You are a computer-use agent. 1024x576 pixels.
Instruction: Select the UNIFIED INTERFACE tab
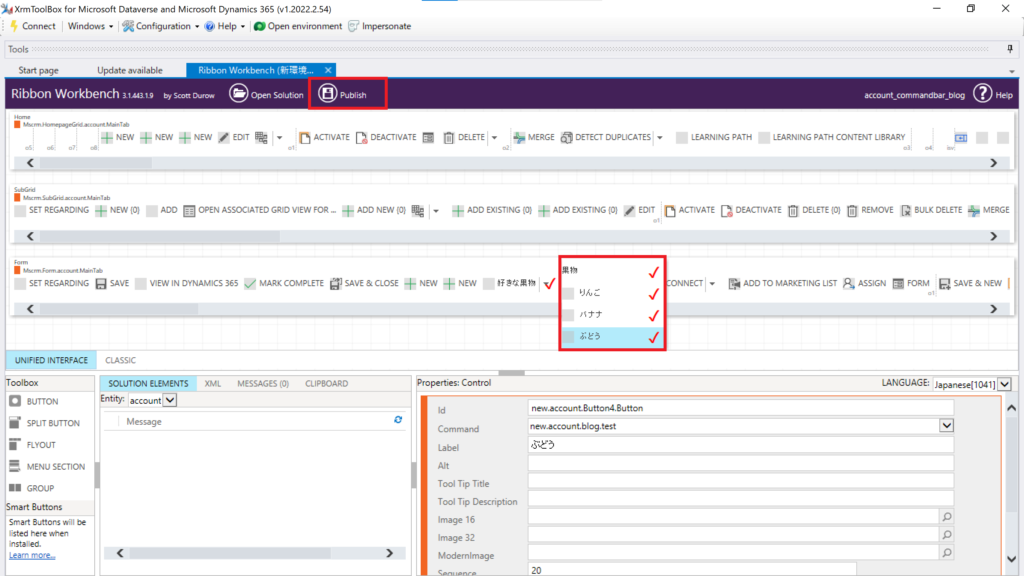tap(51, 360)
